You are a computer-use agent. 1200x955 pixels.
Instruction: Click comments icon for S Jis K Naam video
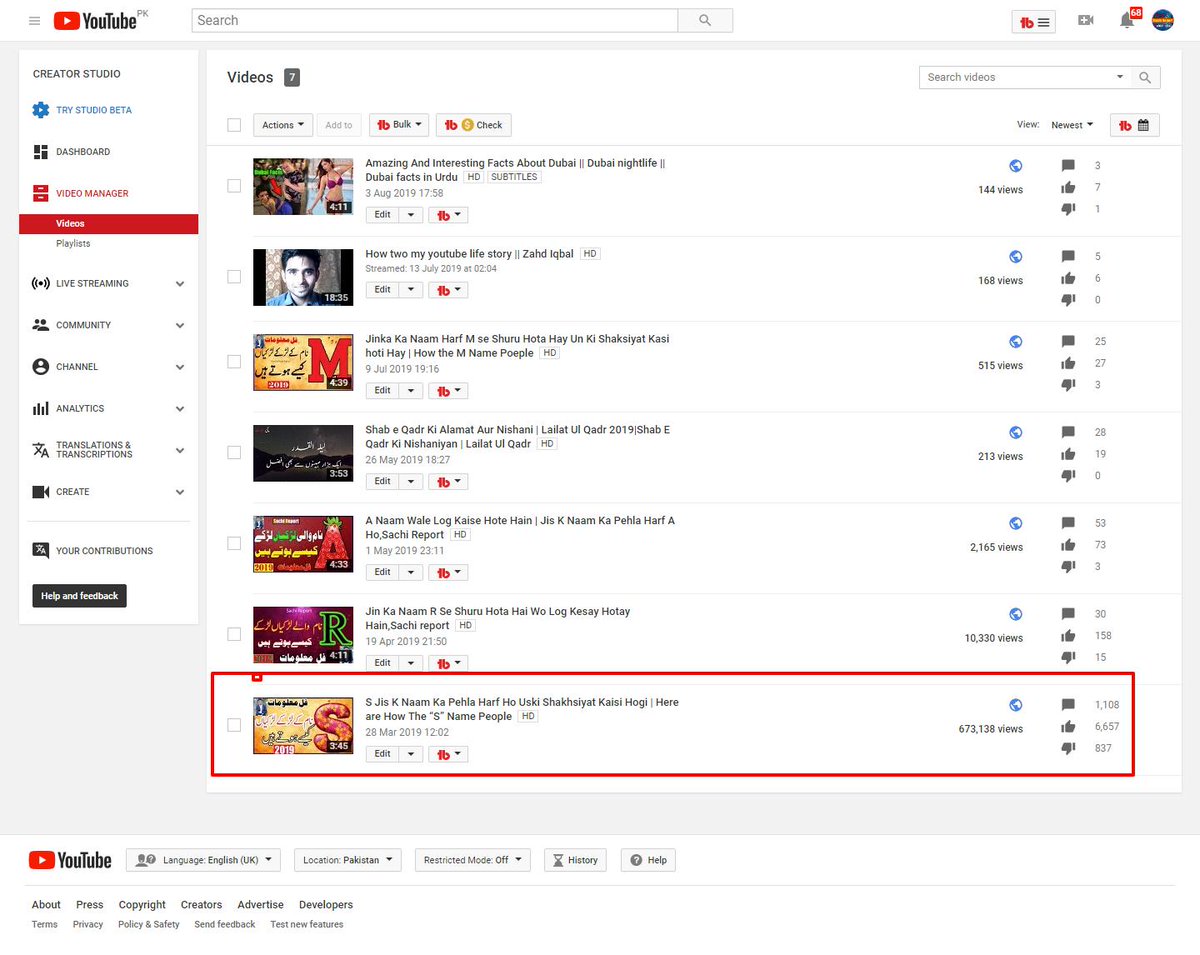click(1068, 705)
